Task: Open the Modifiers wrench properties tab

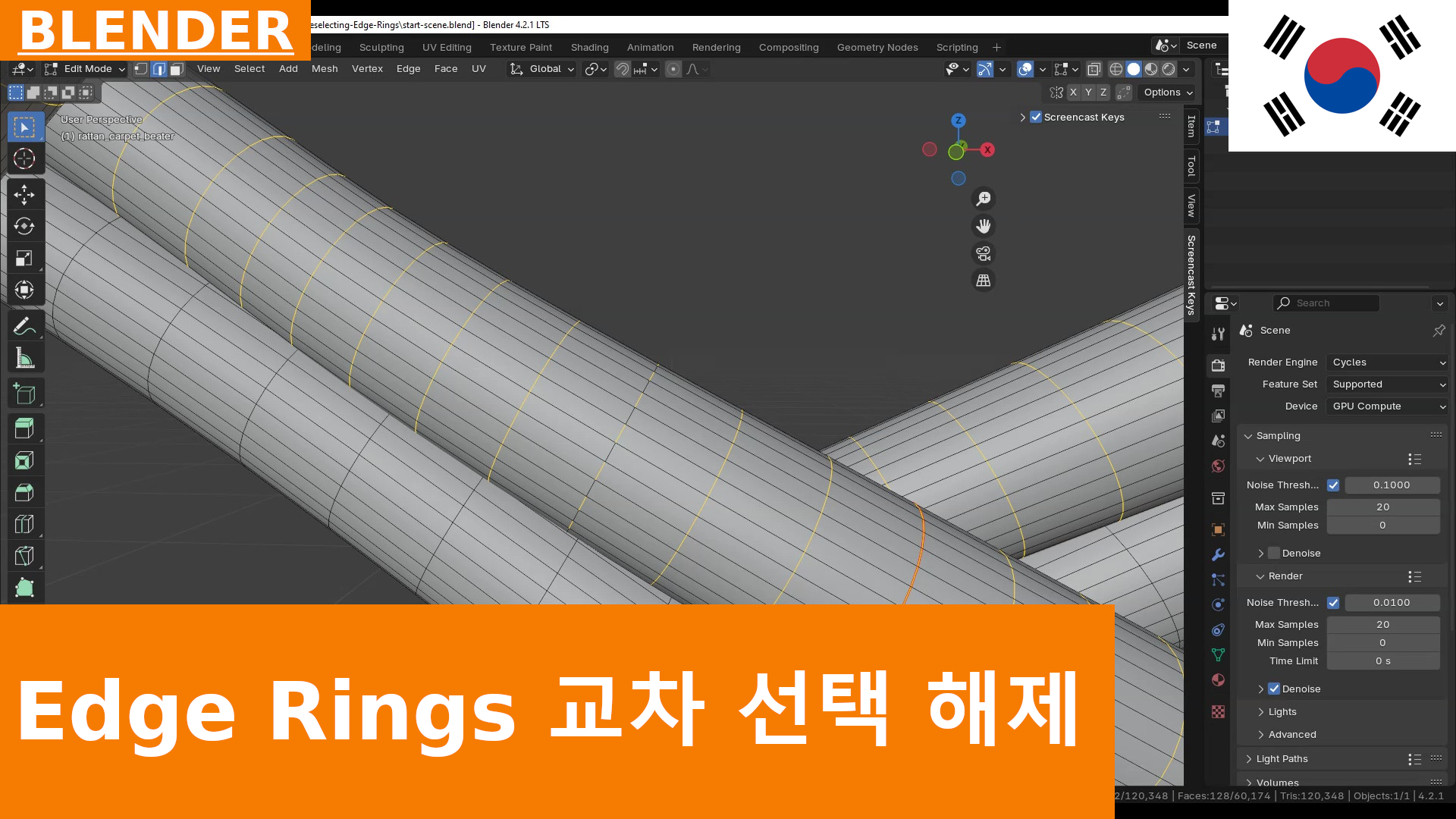Action: pyautogui.click(x=1218, y=554)
